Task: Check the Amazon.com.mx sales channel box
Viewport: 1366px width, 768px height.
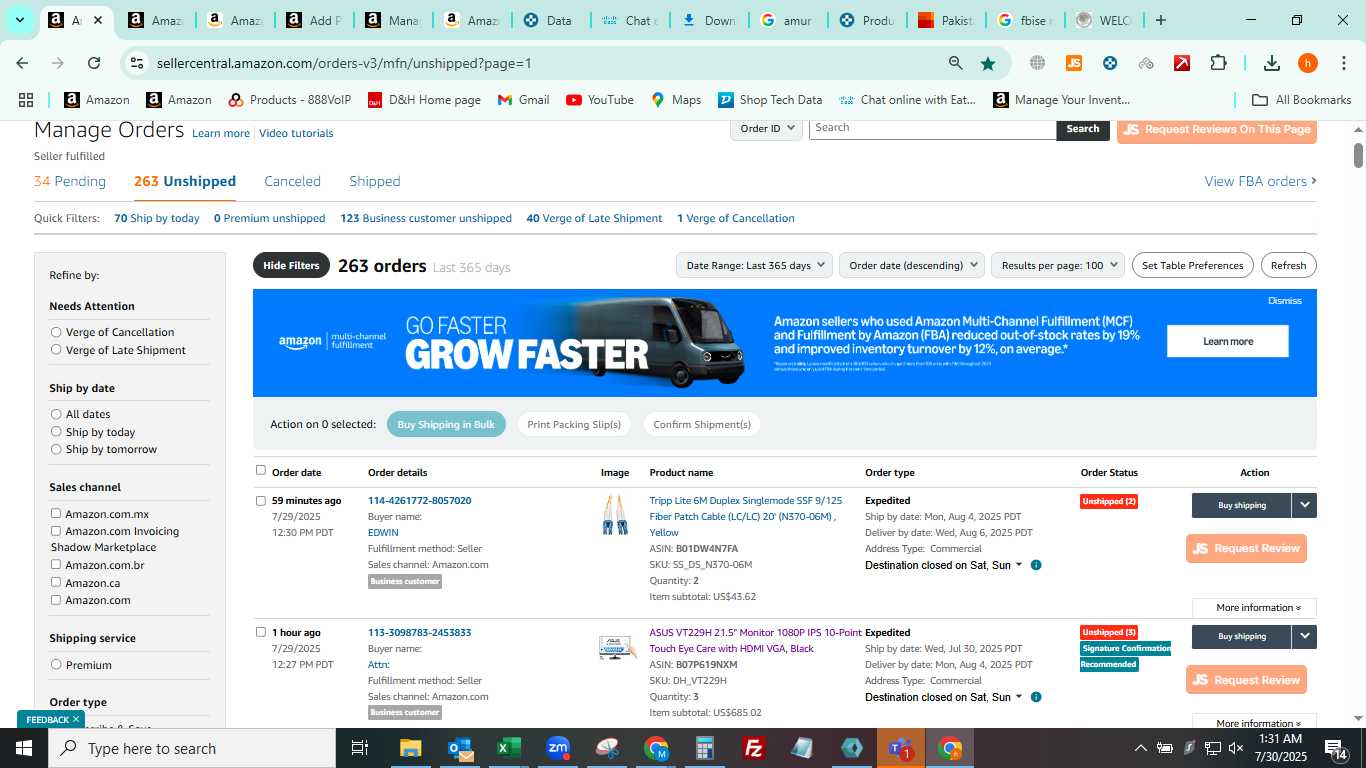Action: point(56,514)
